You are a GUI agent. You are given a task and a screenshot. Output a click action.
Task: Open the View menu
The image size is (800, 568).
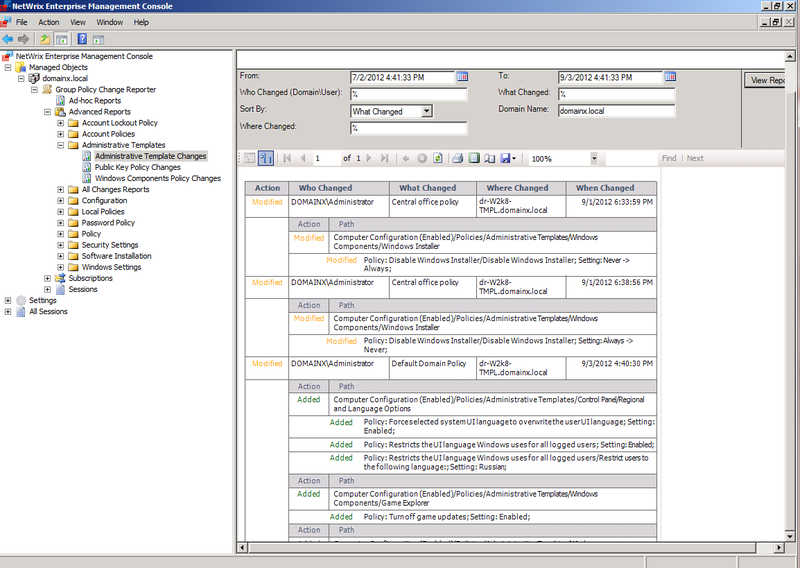[x=78, y=22]
